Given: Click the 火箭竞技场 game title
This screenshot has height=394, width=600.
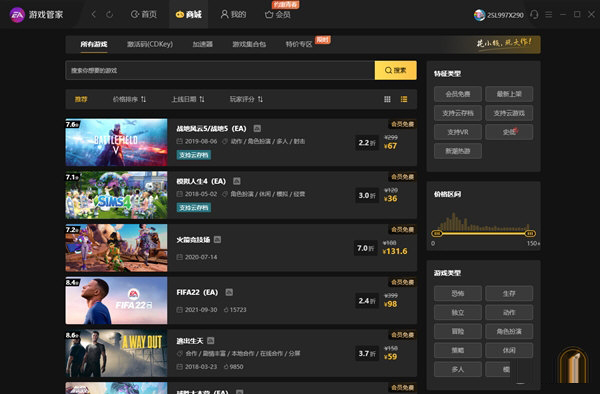Looking at the screenshot, I should click(193, 240).
